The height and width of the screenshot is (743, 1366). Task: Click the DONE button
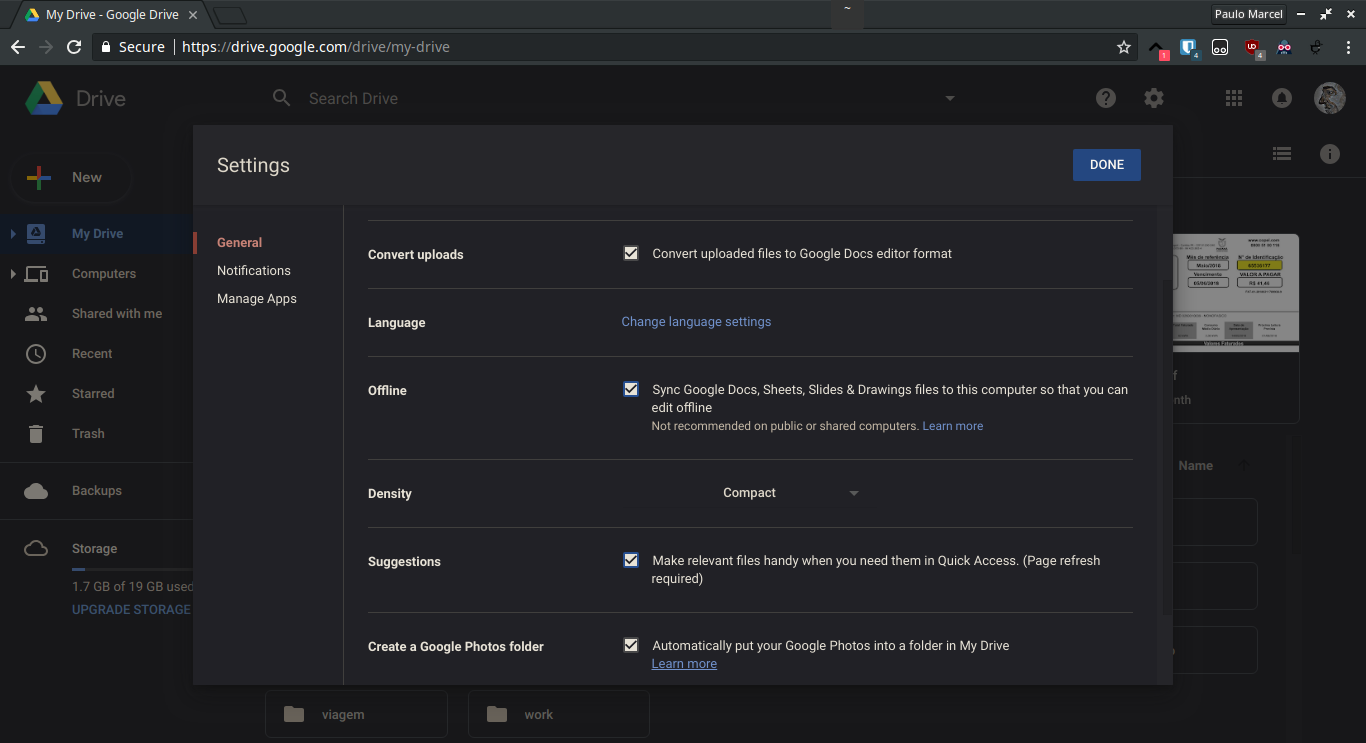point(1107,165)
